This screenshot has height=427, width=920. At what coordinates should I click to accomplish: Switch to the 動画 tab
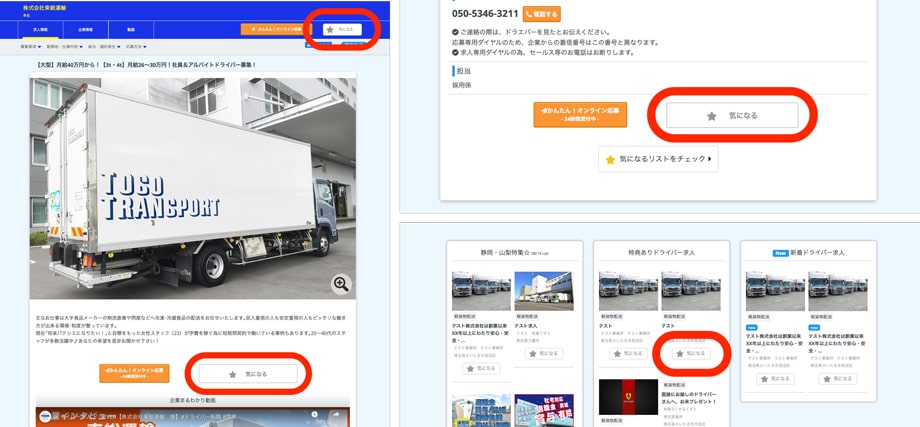click(x=131, y=29)
